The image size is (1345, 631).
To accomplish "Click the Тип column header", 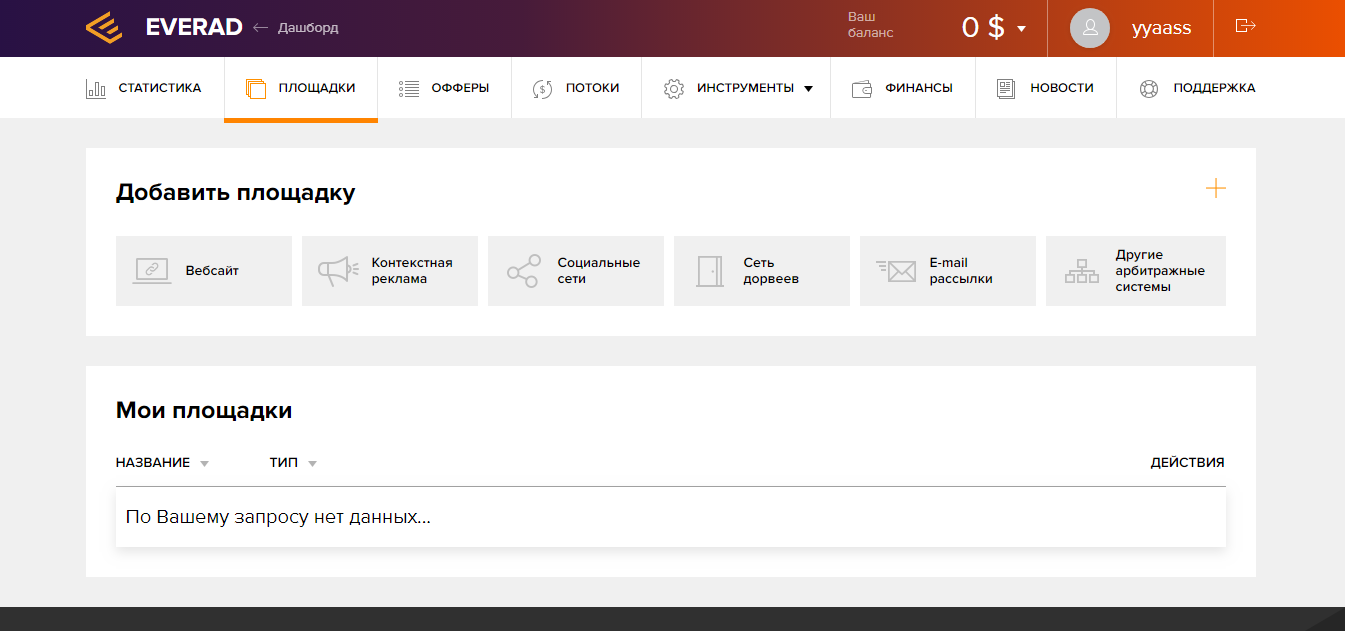I will coord(284,463).
